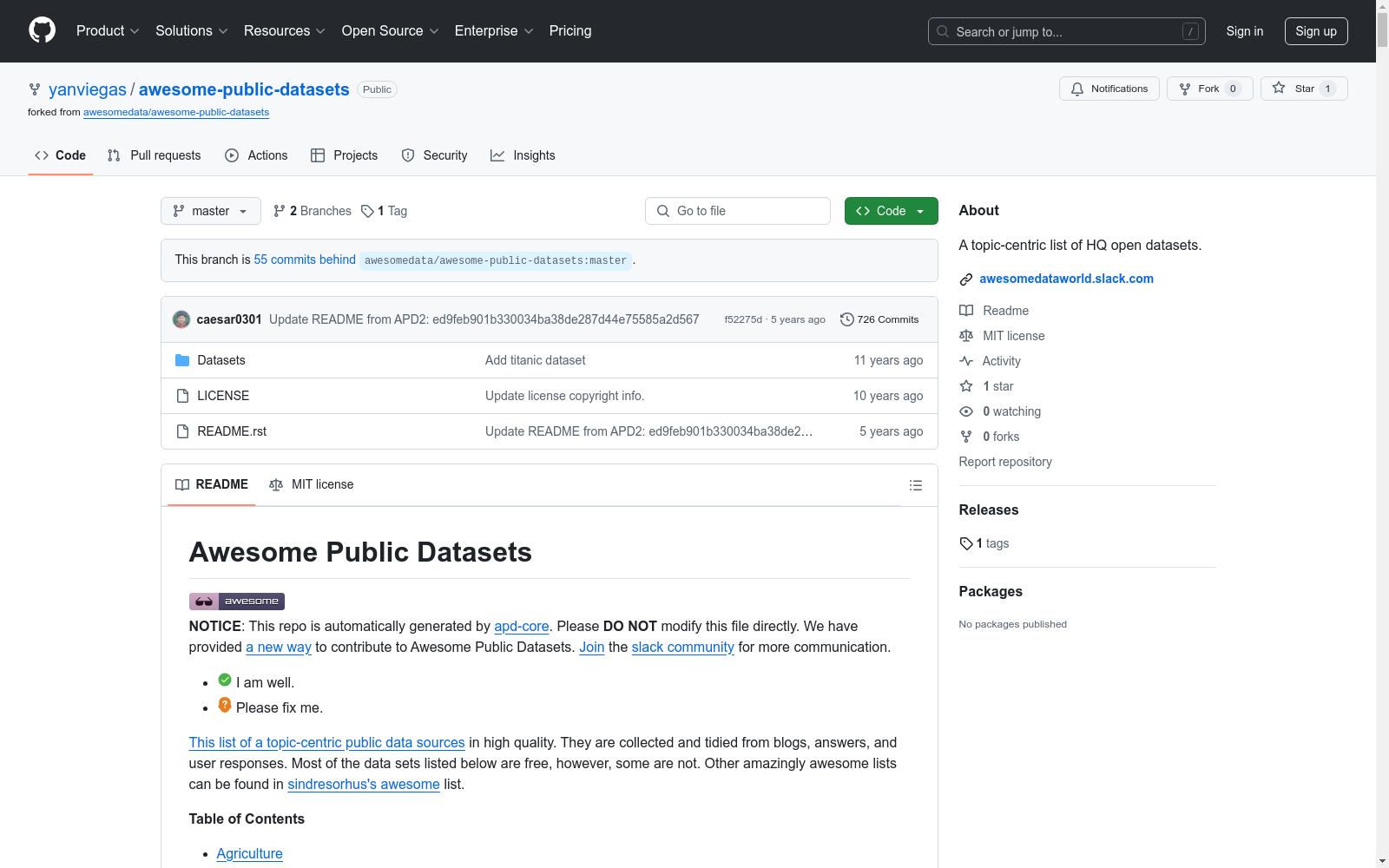
Task: Focus the Search or jump to field
Action: (1067, 31)
